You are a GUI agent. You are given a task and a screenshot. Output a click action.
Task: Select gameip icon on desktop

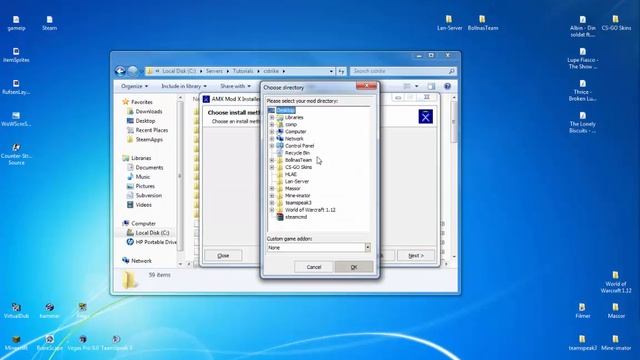16,23
